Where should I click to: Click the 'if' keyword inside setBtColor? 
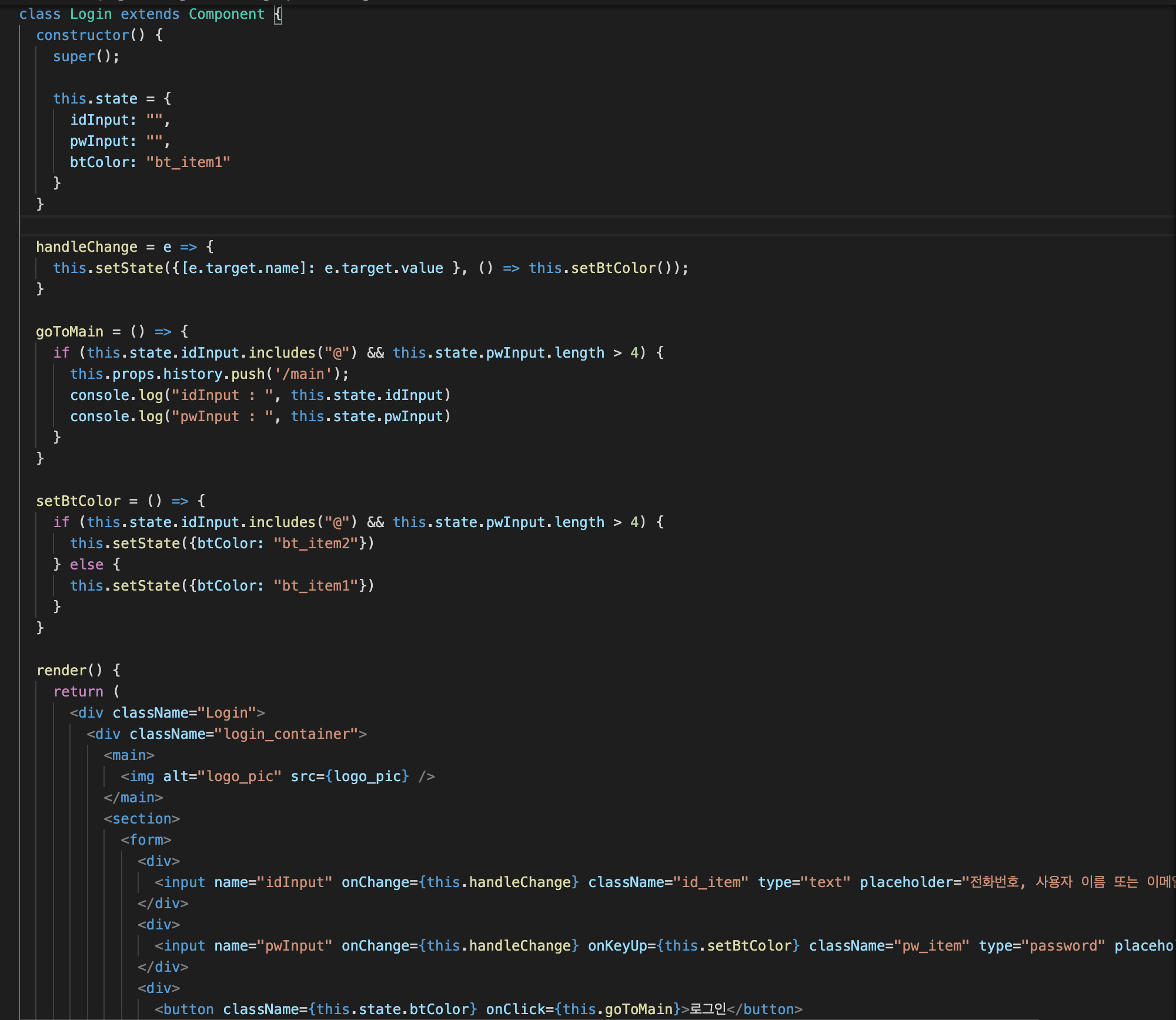(61, 522)
